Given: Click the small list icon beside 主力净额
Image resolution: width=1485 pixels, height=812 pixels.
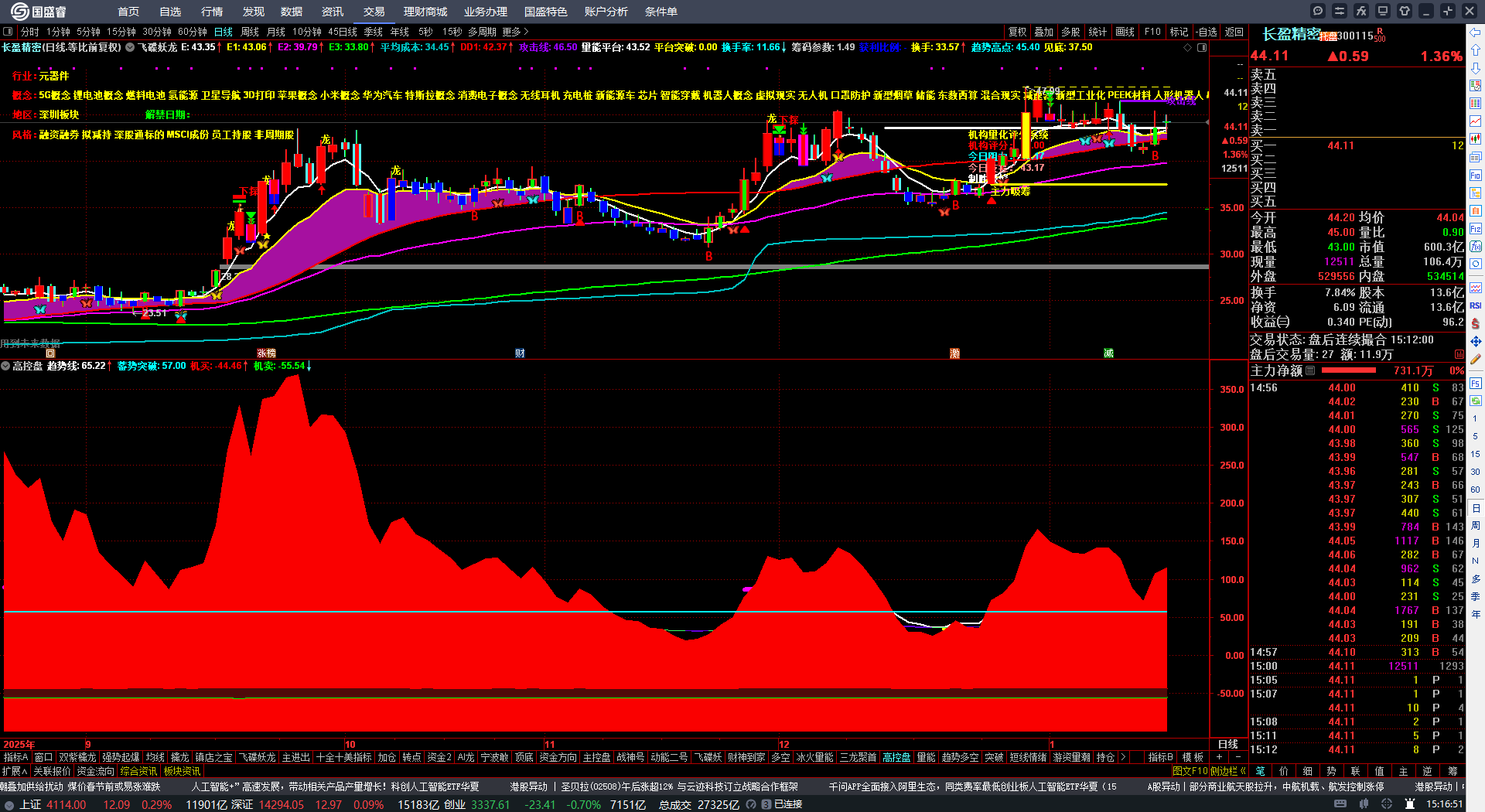Looking at the screenshot, I should pyautogui.click(x=1310, y=370).
